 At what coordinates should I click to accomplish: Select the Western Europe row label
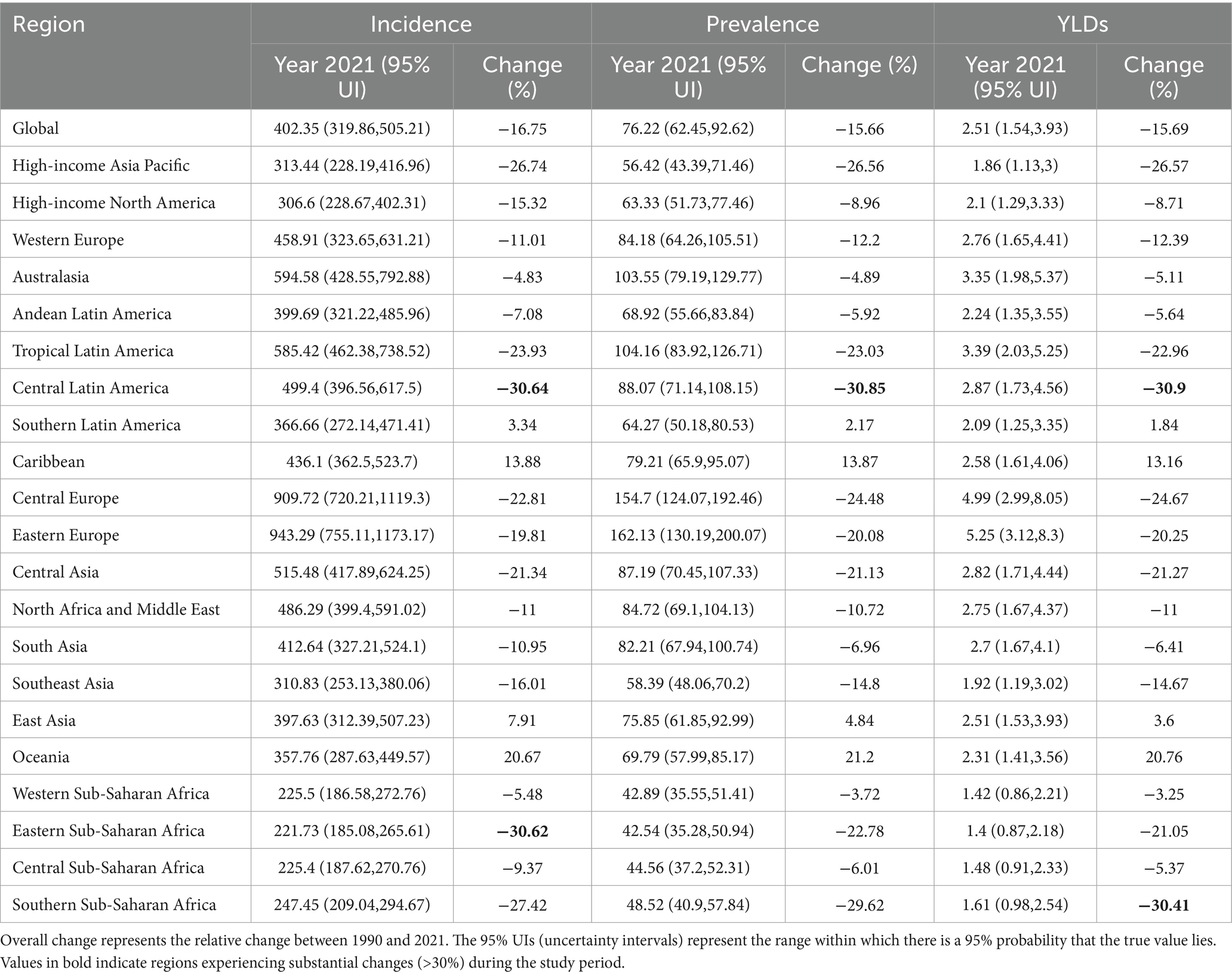click(x=68, y=239)
